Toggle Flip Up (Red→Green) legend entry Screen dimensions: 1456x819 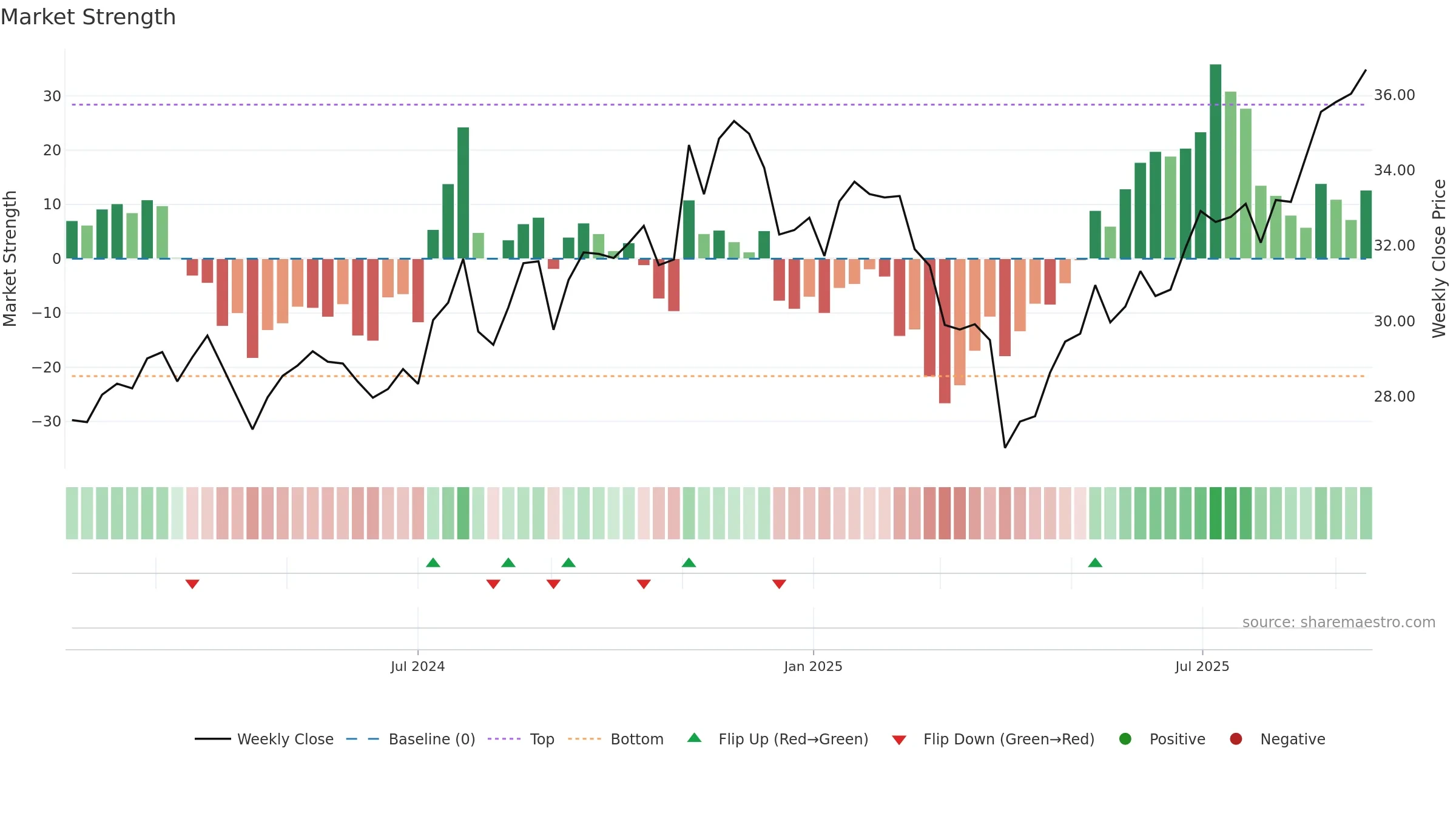777,739
